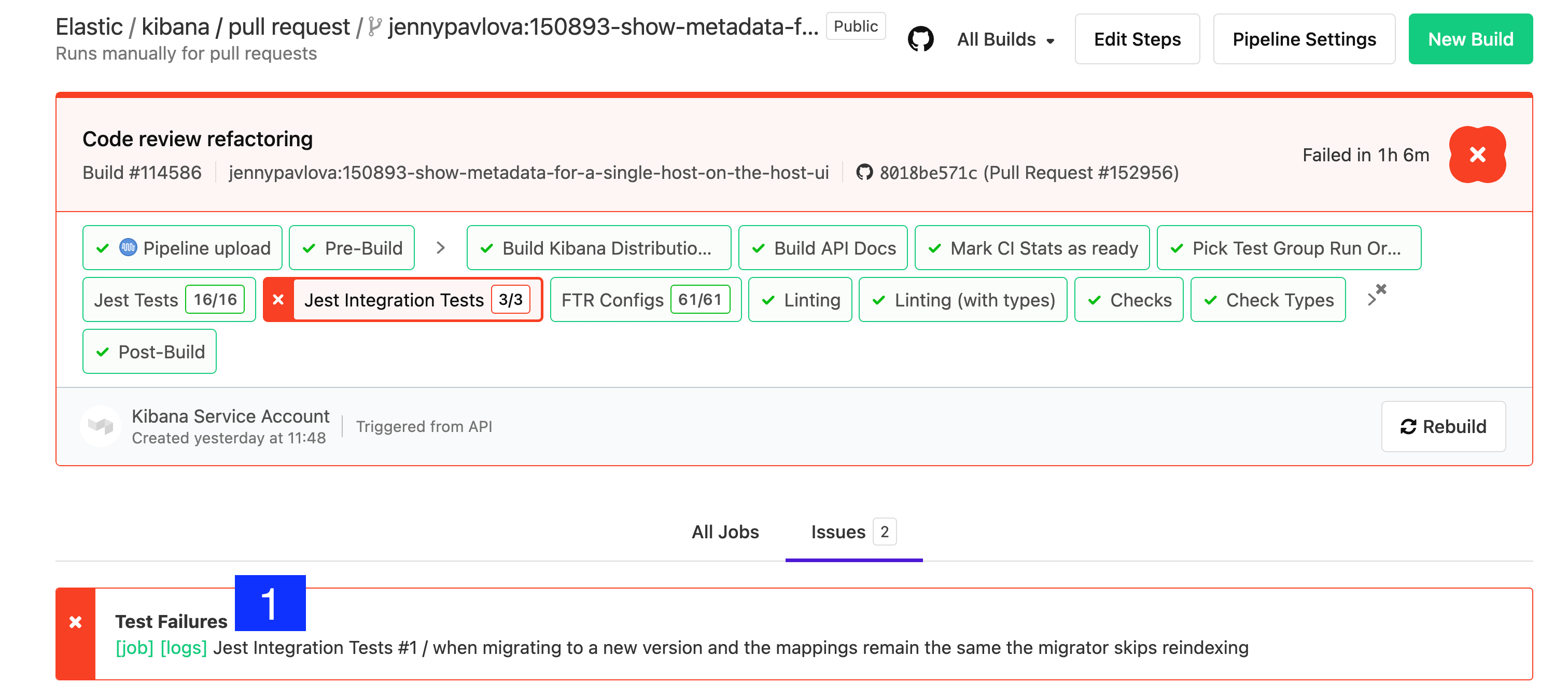Click the white X in Test Failures panel
Image resolution: width=1568 pixels, height=698 pixels.
(75, 622)
